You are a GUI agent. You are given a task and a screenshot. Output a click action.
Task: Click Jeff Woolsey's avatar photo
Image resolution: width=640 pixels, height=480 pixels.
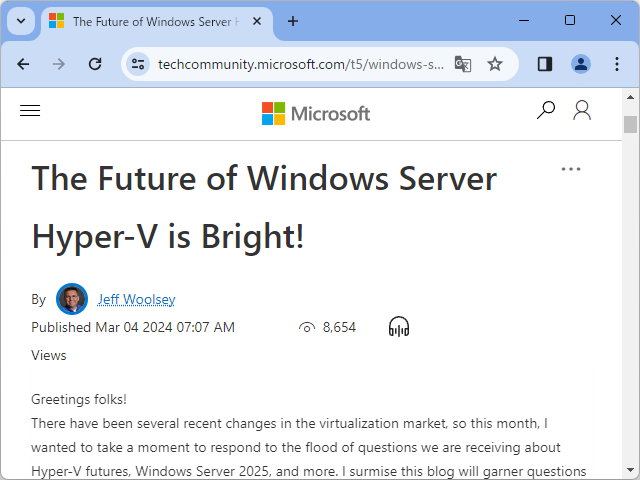tap(72, 299)
